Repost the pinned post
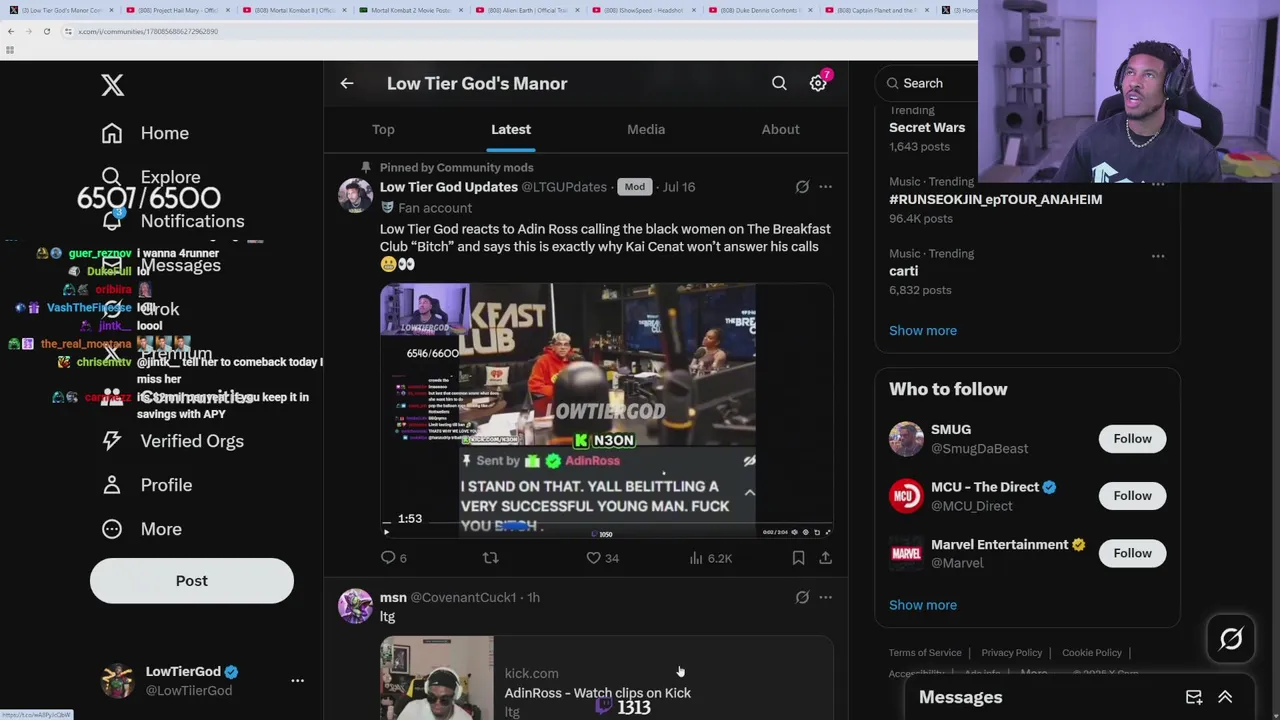Viewport: 1280px width, 720px height. tap(490, 558)
